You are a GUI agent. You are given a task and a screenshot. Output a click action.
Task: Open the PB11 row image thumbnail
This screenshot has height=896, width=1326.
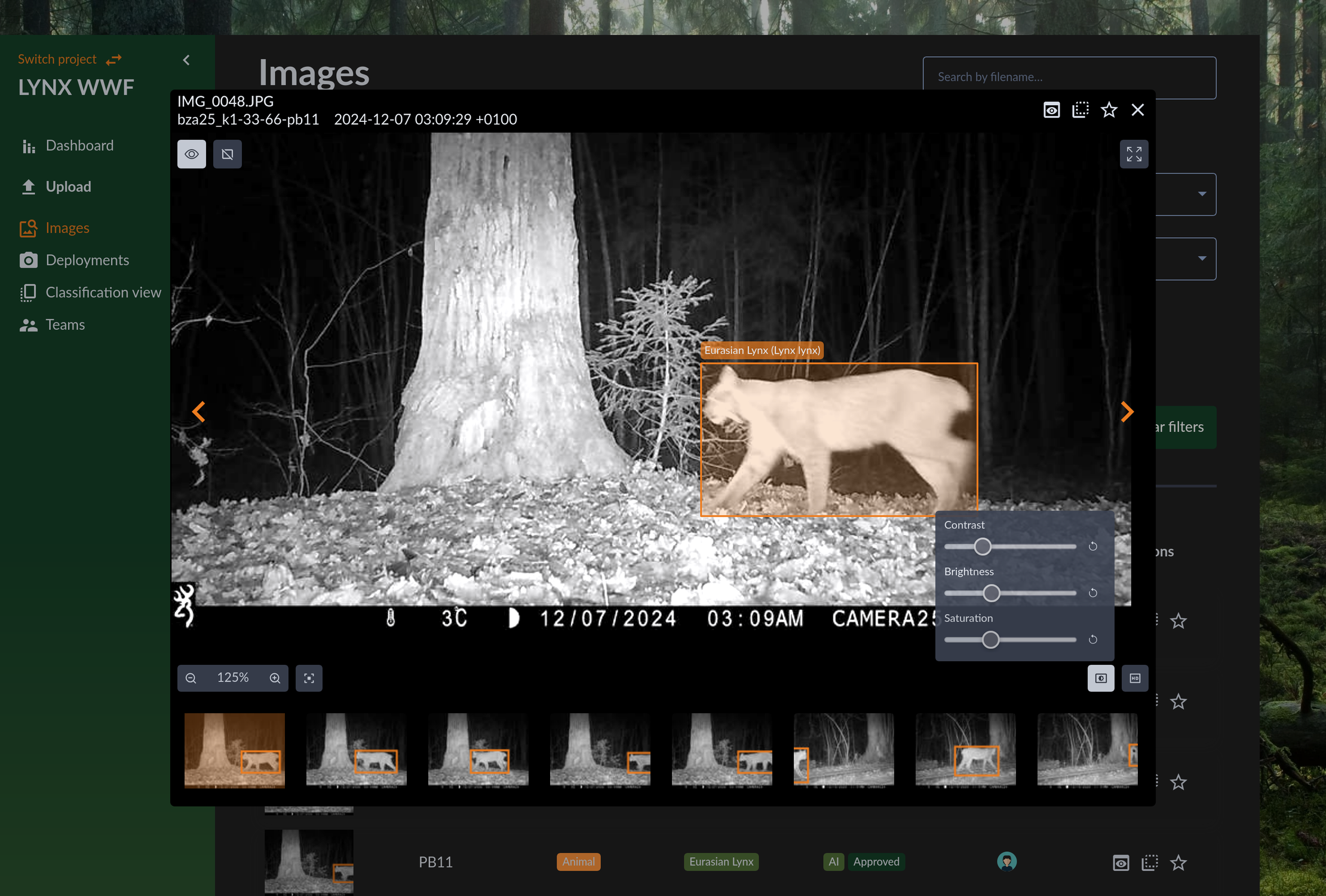pyautogui.click(x=309, y=862)
